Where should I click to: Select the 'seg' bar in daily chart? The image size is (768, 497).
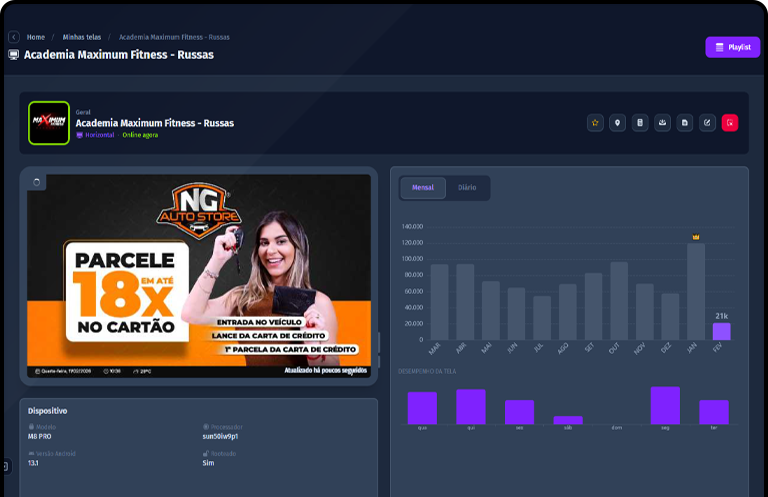click(665, 405)
